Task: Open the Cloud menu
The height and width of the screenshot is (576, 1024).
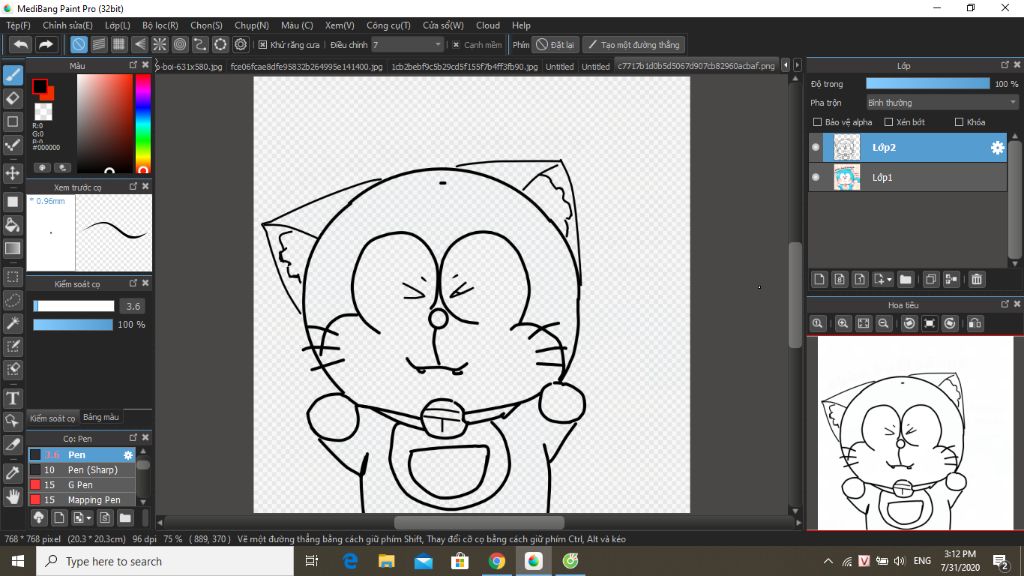Action: [x=488, y=25]
